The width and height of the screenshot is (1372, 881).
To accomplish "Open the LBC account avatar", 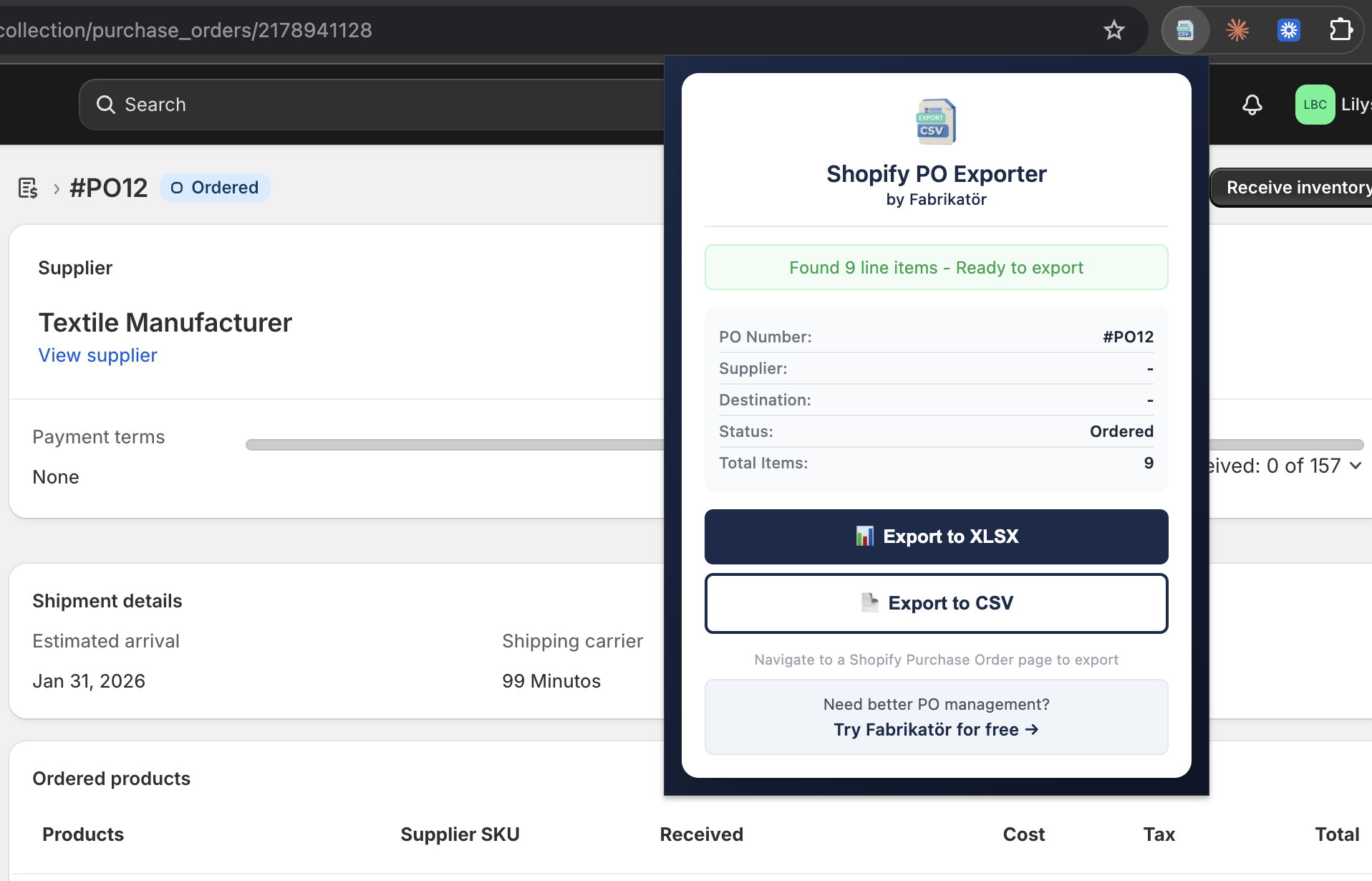I will (1315, 105).
